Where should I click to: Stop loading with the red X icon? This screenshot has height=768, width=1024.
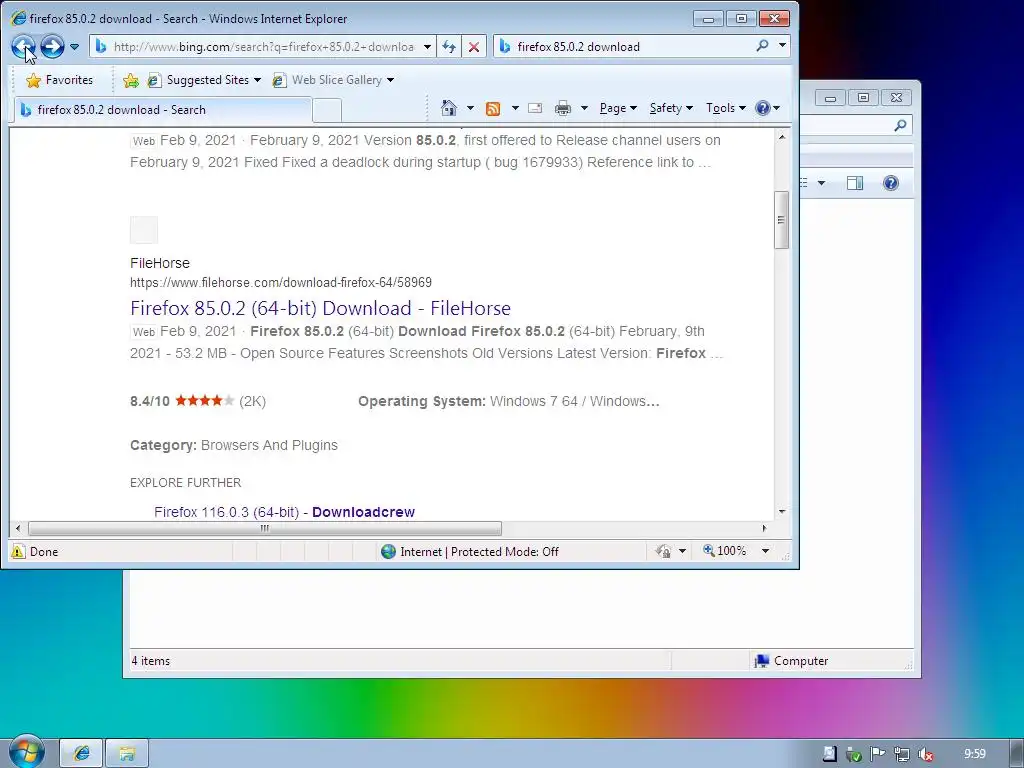tap(474, 47)
